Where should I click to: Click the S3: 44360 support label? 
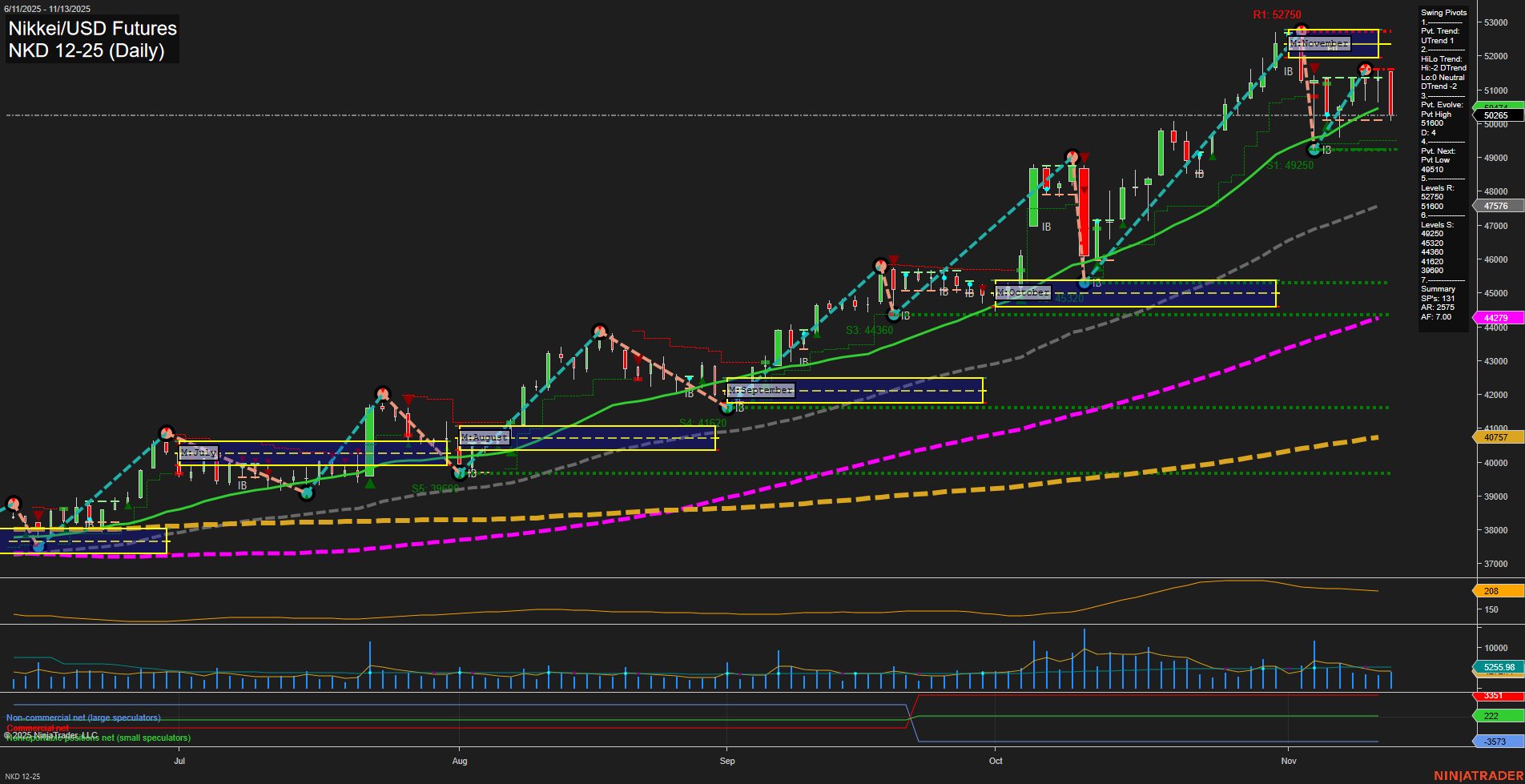tap(870, 328)
